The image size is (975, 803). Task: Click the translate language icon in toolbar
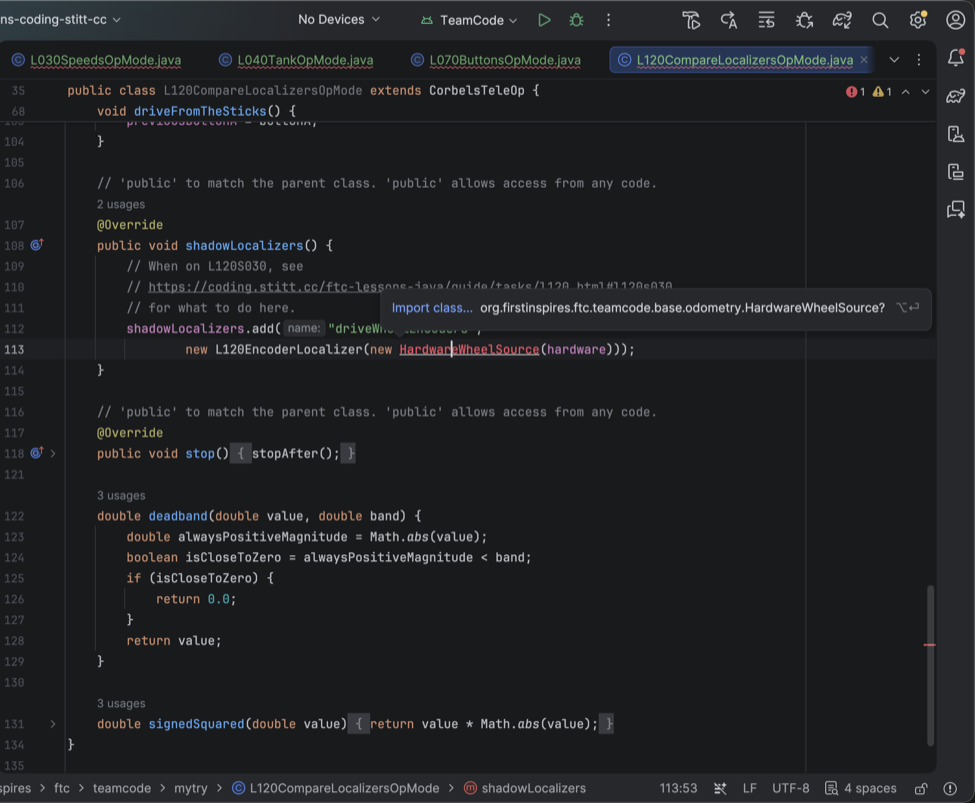(x=729, y=21)
